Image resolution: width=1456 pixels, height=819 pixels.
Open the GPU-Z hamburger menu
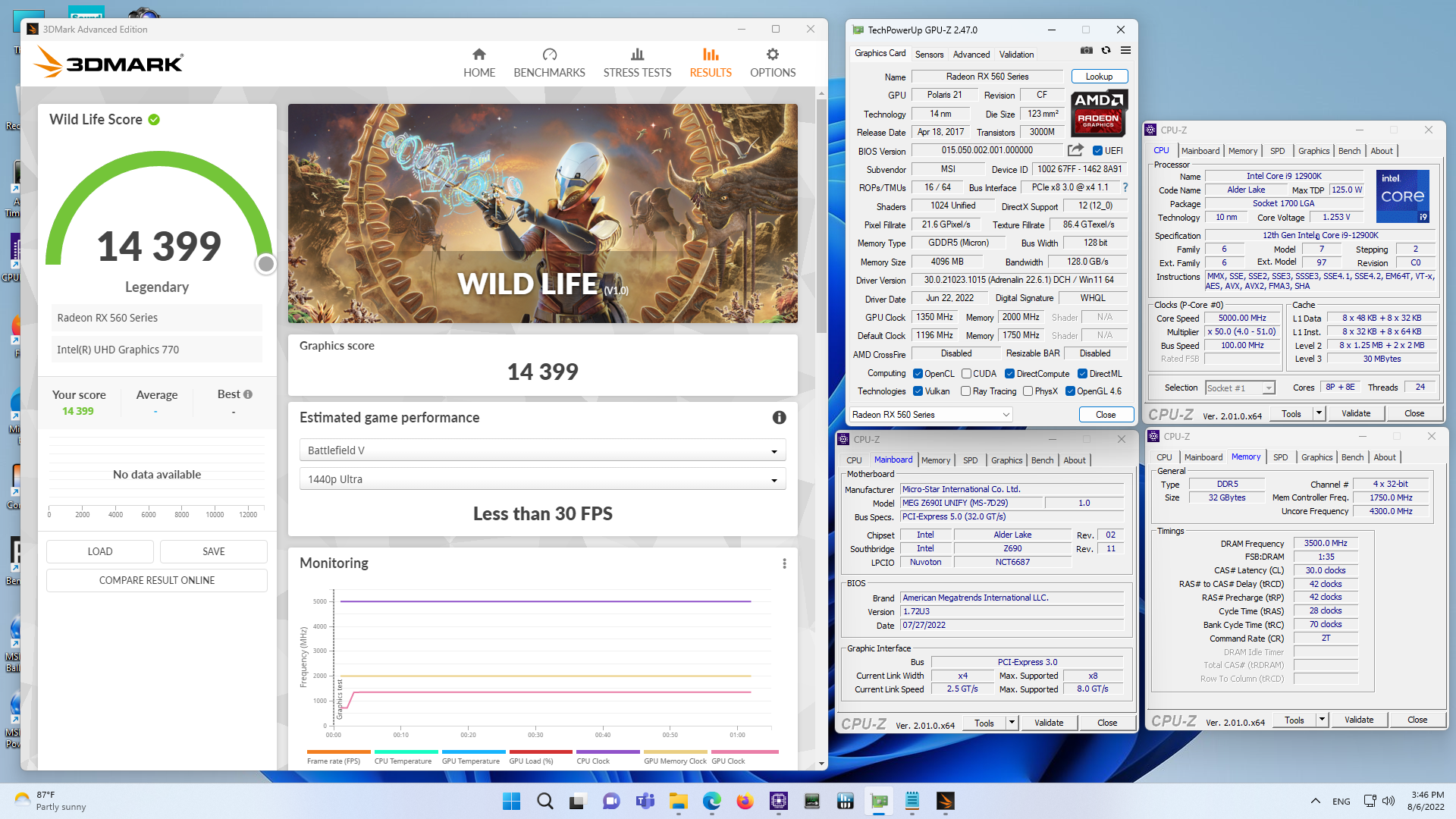pos(1126,51)
